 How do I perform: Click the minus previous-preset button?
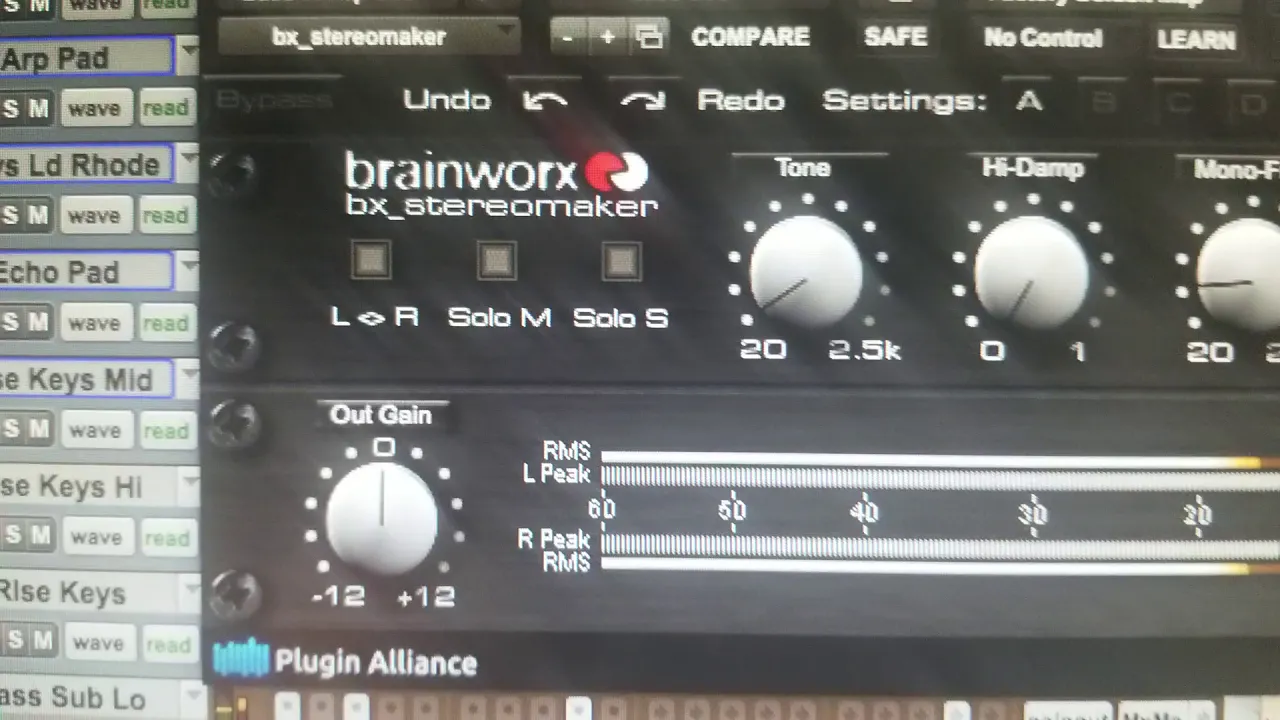tap(569, 38)
